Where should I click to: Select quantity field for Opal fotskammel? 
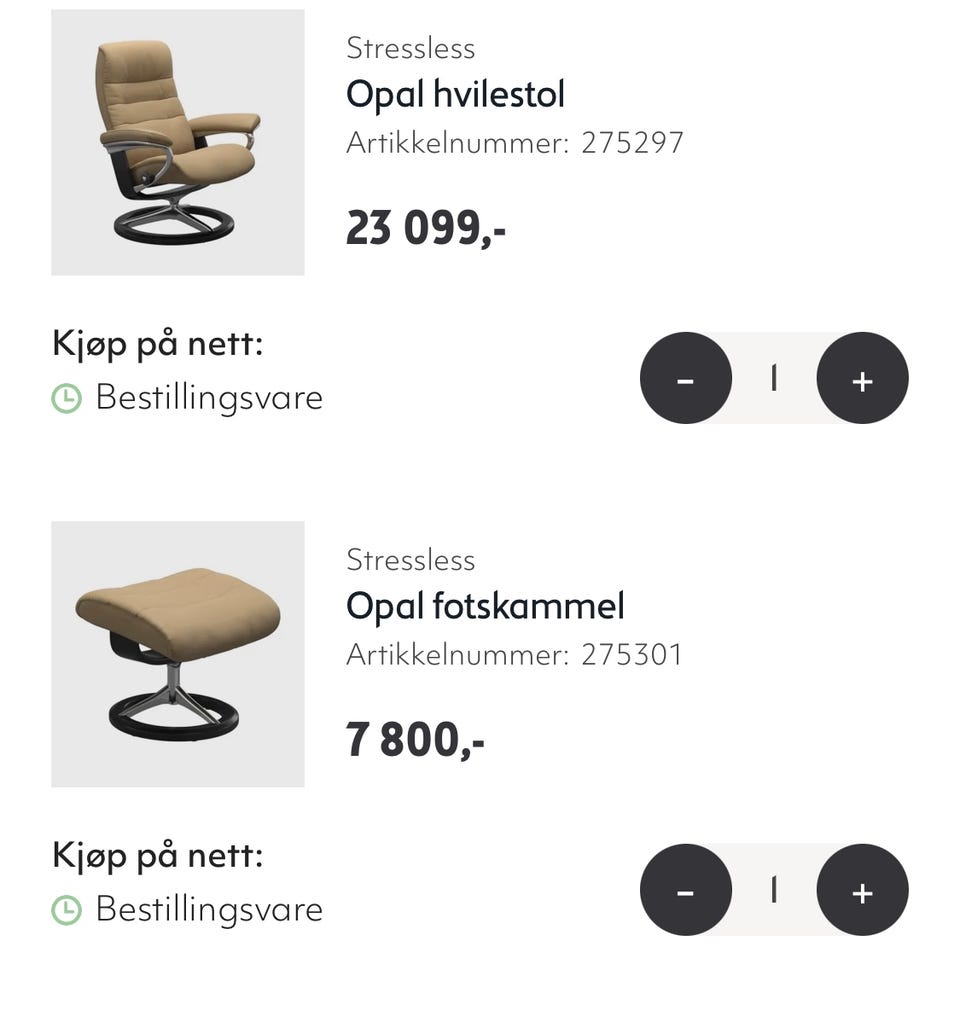point(774,890)
